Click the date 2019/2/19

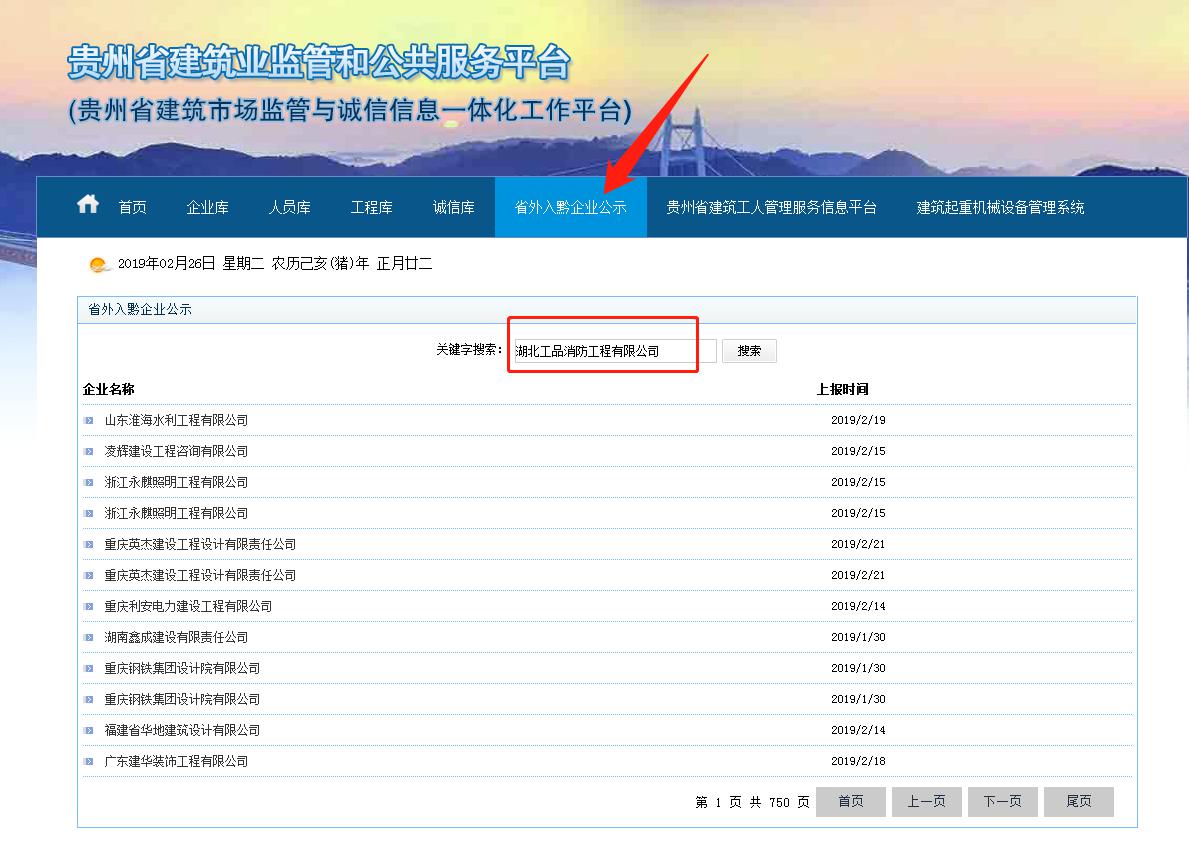click(x=858, y=420)
